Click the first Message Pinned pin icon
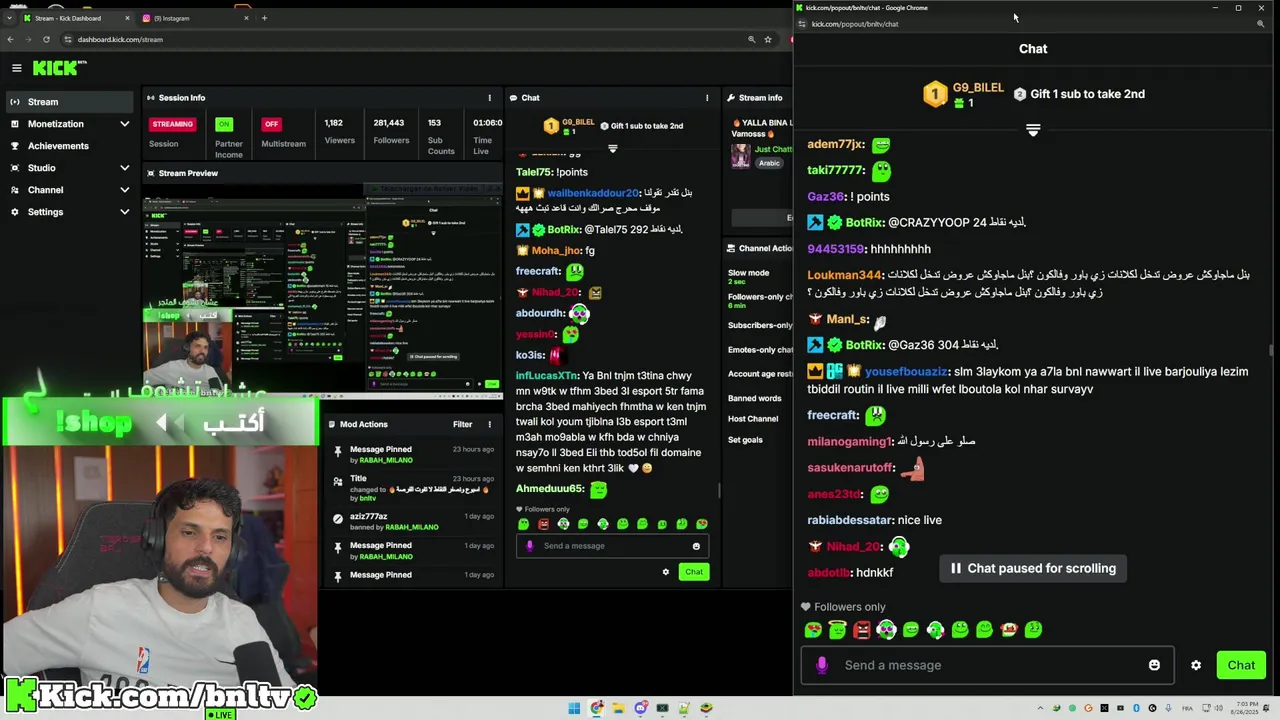1280x720 pixels. pyautogui.click(x=338, y=453)
